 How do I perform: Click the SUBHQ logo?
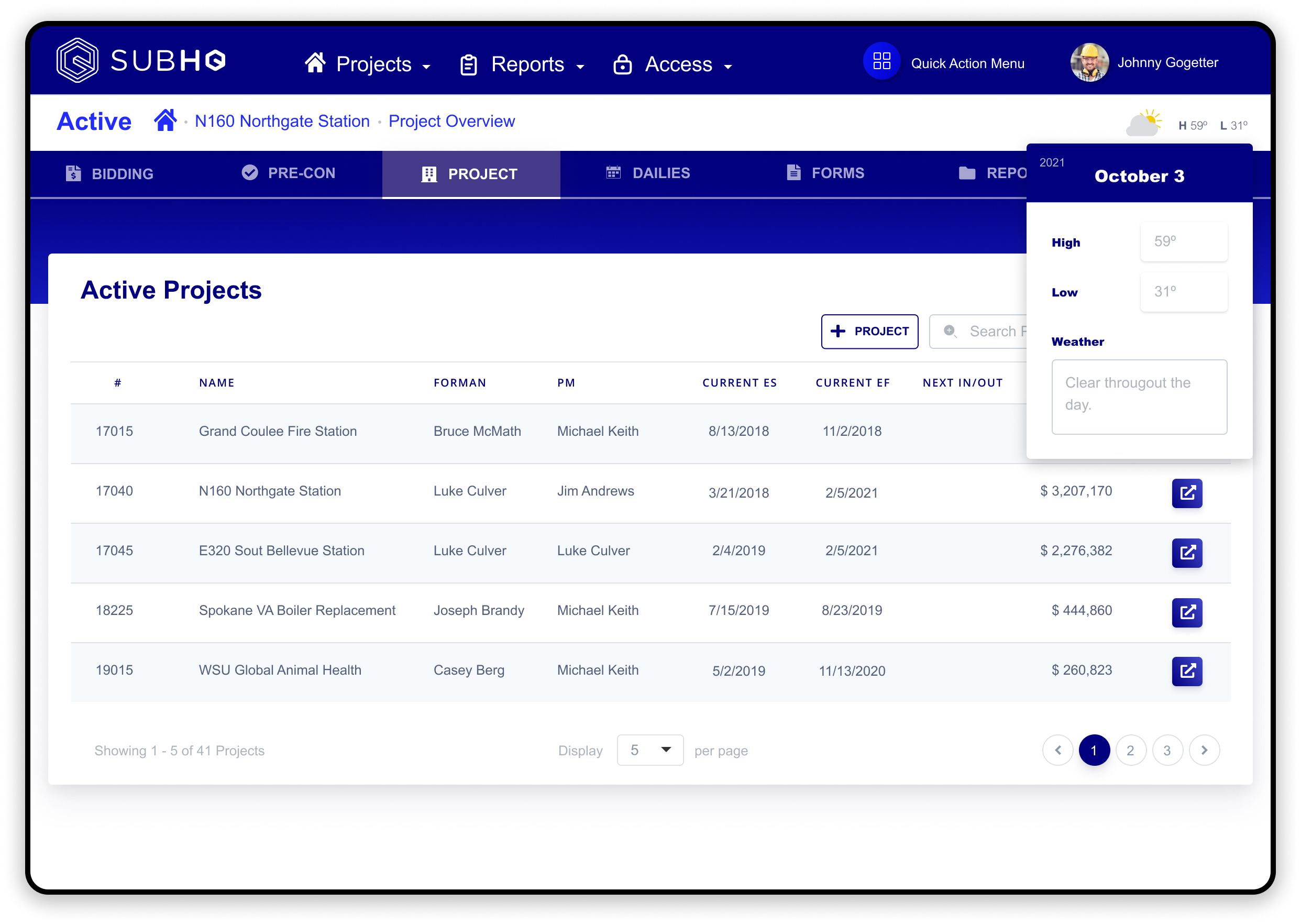coord(140,60)
